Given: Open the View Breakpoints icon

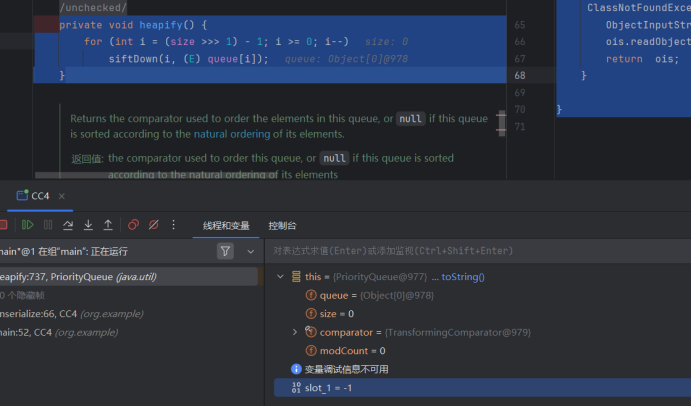Looking at the screenshot, I should click(x=133, y=225).
